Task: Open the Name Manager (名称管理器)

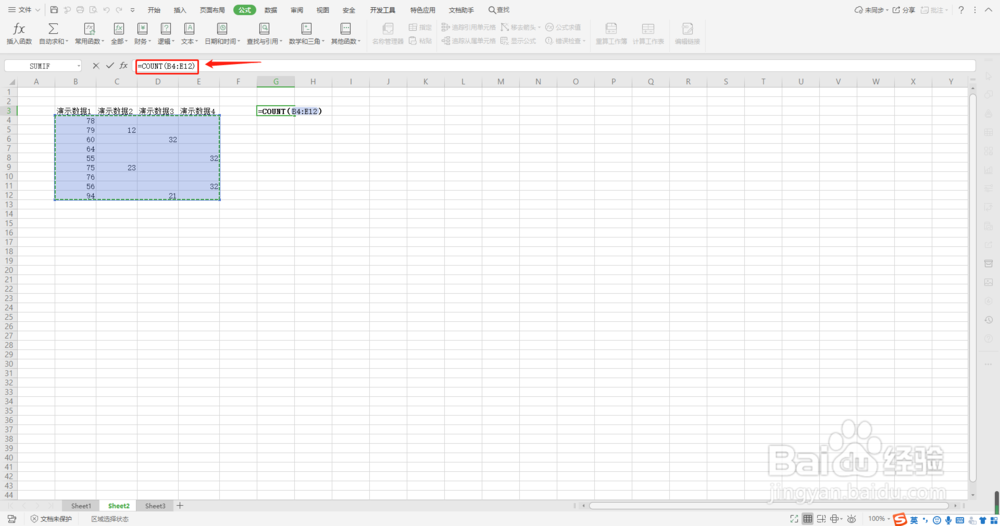Action: coord(388,33)
